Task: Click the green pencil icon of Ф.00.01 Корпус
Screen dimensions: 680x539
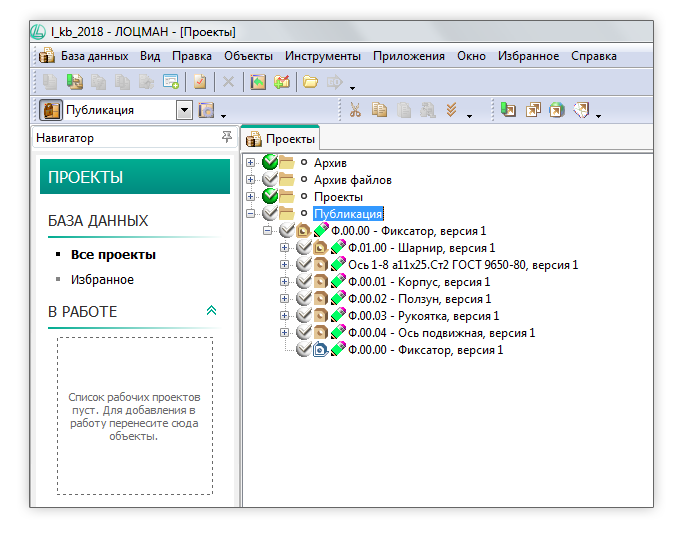Action: (x=338, y=282)
